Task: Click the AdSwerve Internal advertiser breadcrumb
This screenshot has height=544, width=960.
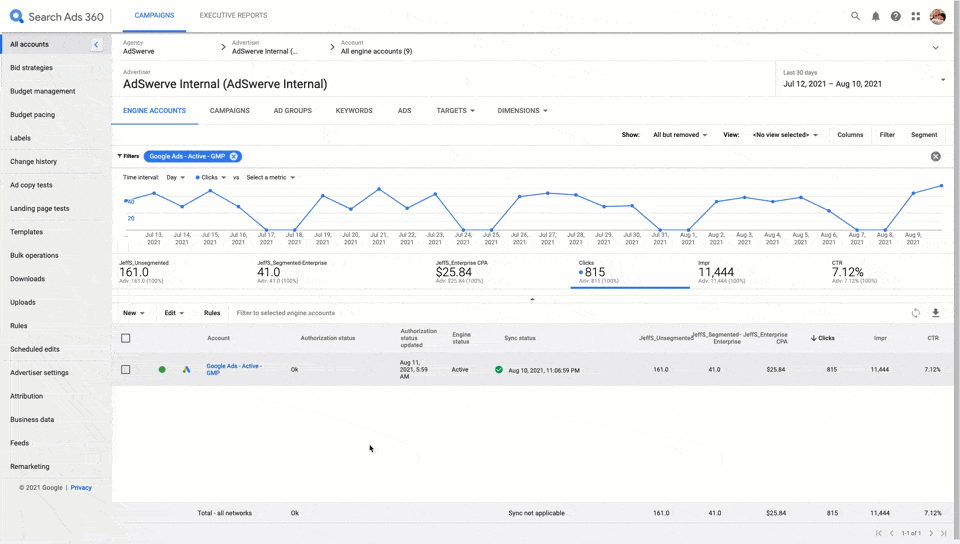Action: [264, 51]
